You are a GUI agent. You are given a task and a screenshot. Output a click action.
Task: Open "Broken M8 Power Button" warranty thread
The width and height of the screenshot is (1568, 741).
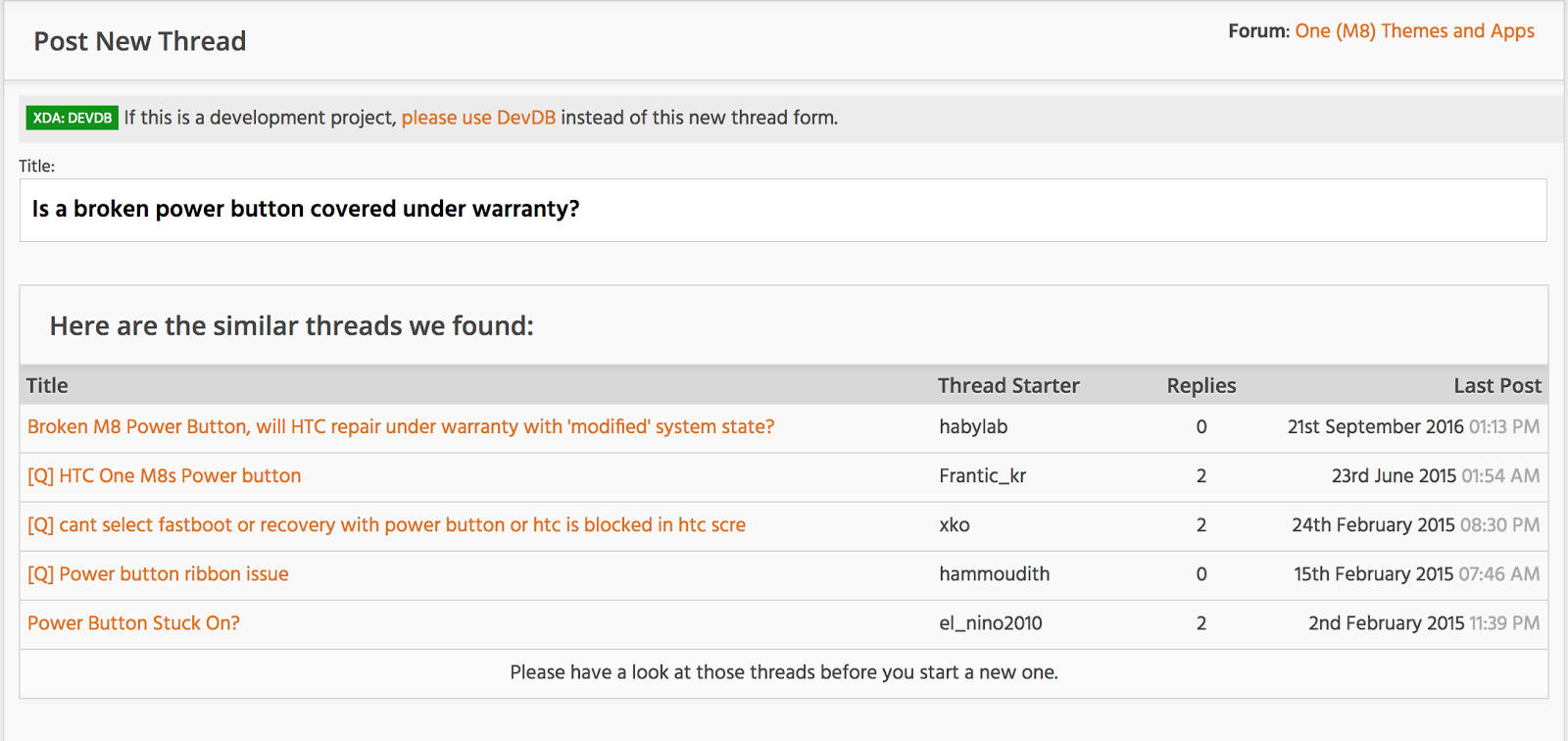point(401,427)
